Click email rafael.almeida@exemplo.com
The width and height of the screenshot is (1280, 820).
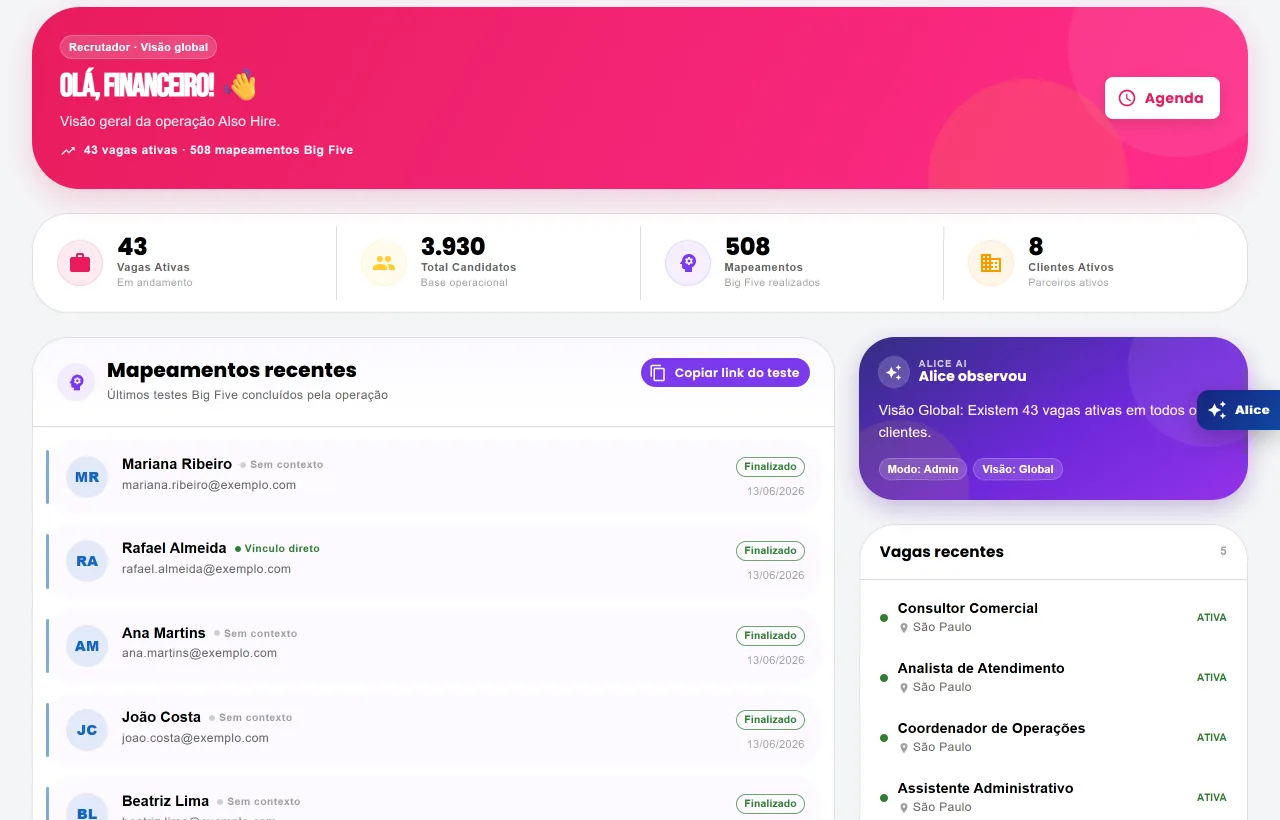coord(206,569)
